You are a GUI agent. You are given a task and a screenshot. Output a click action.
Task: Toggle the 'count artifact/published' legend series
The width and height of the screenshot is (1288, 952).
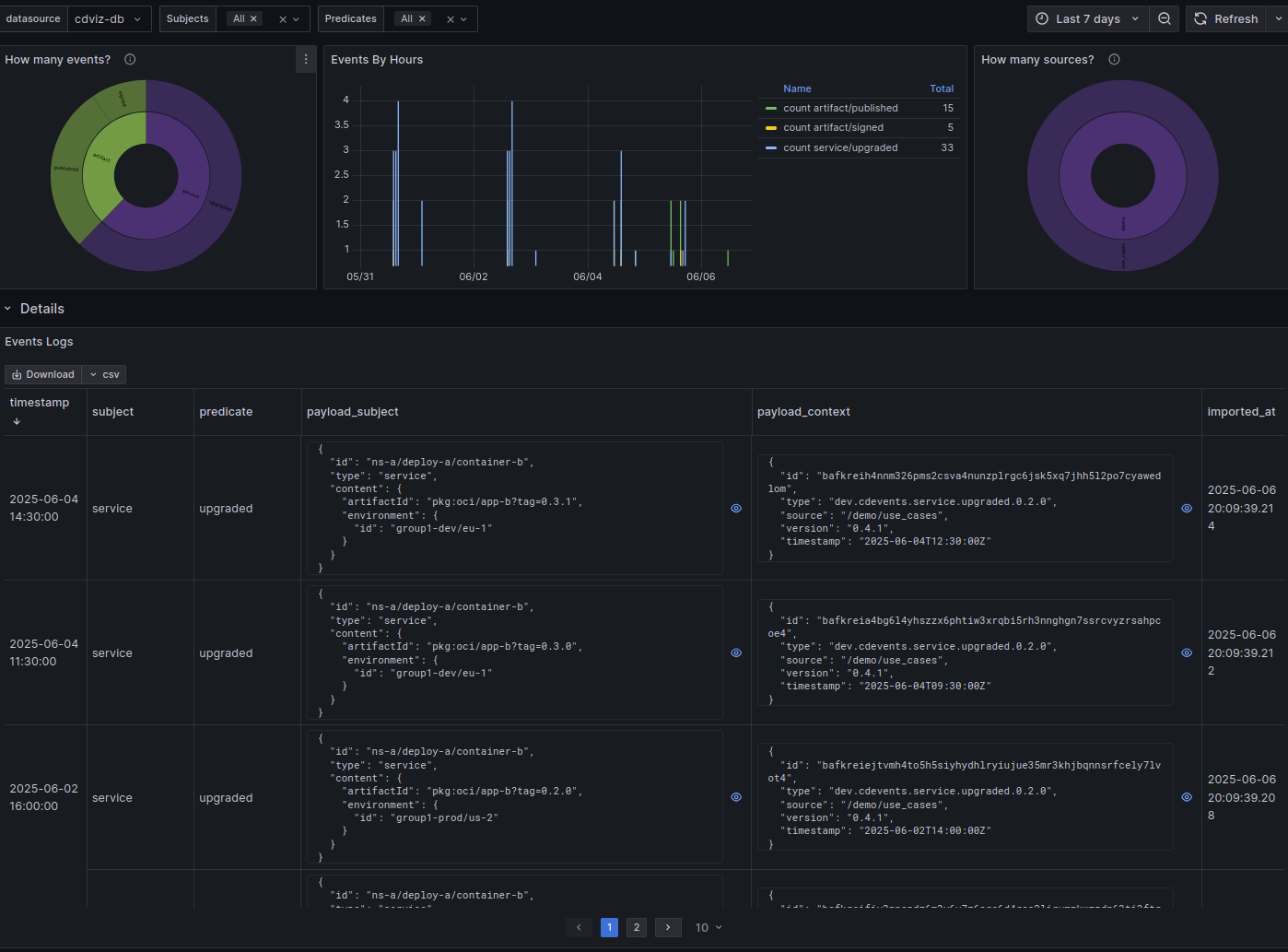pyautogui.click(x=840, y=108)
